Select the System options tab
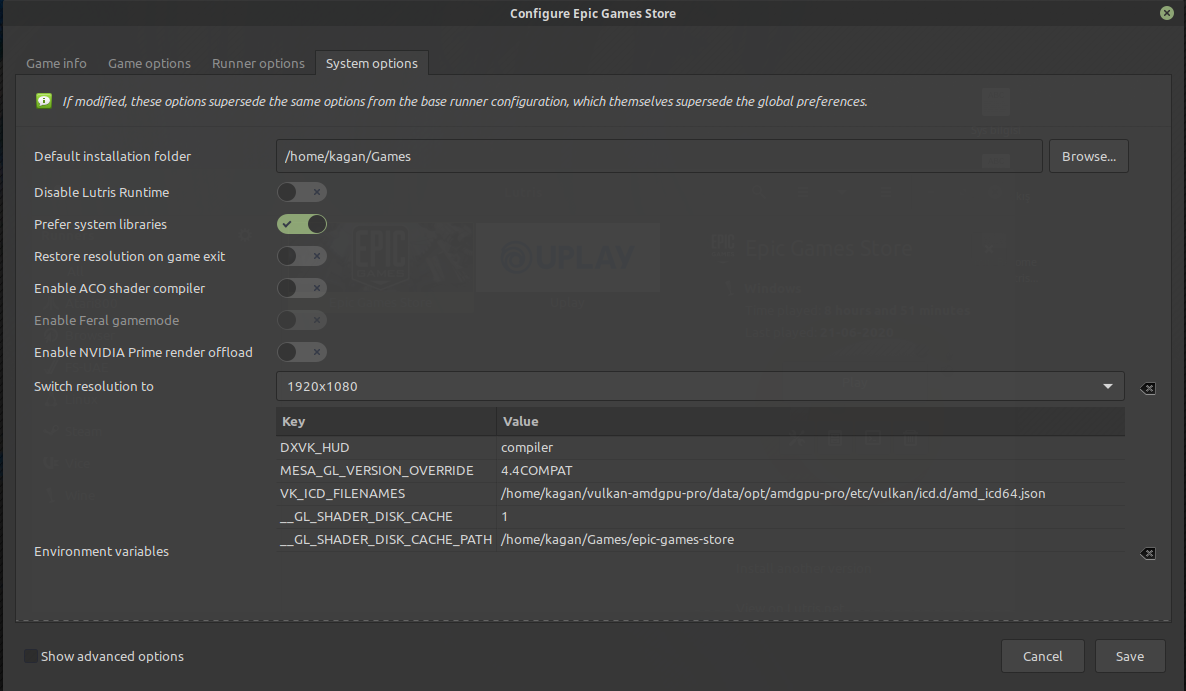Screen dimensions: 1186x691 [x=371, y=64]
